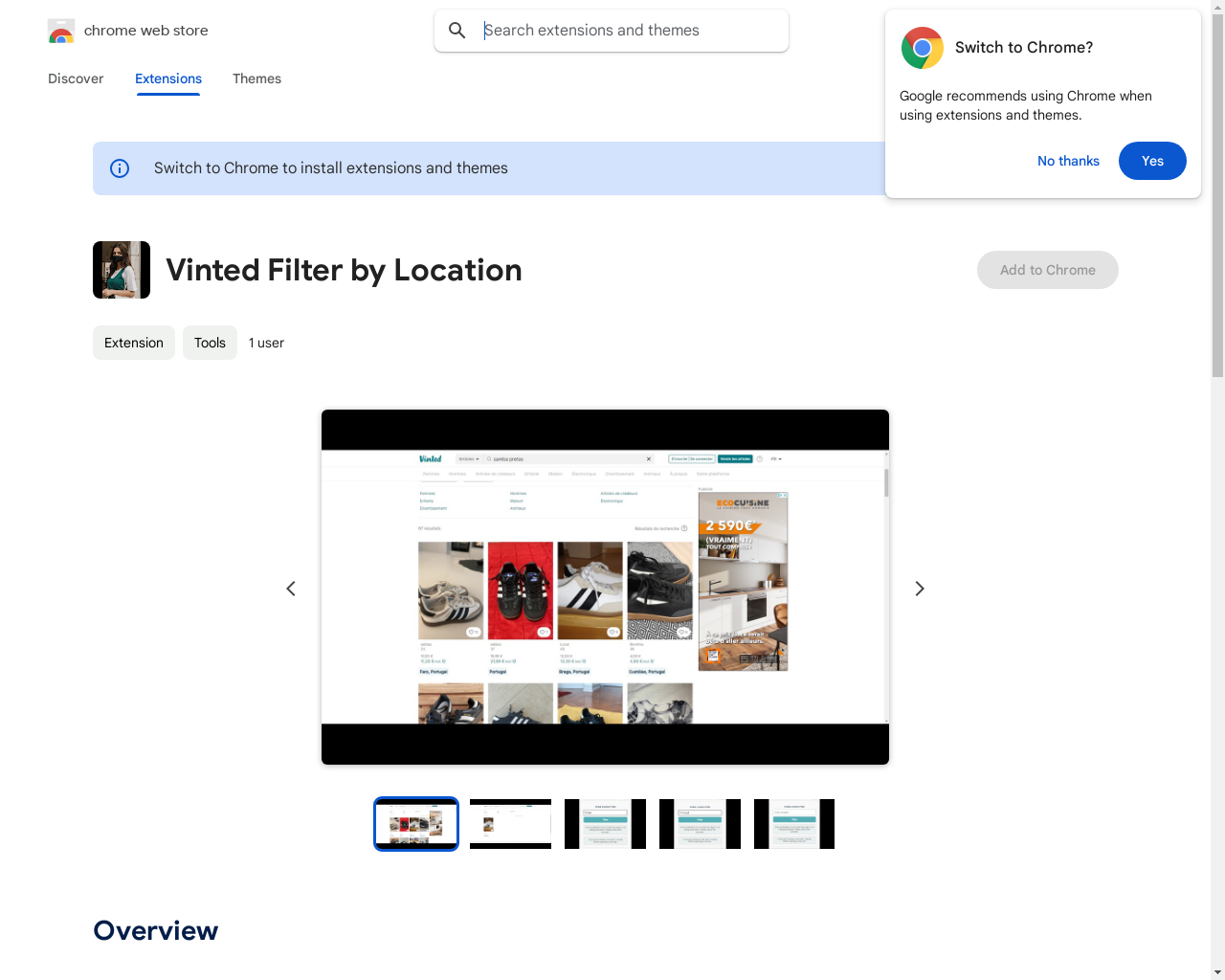Click the info icon in blue banner

120,168
